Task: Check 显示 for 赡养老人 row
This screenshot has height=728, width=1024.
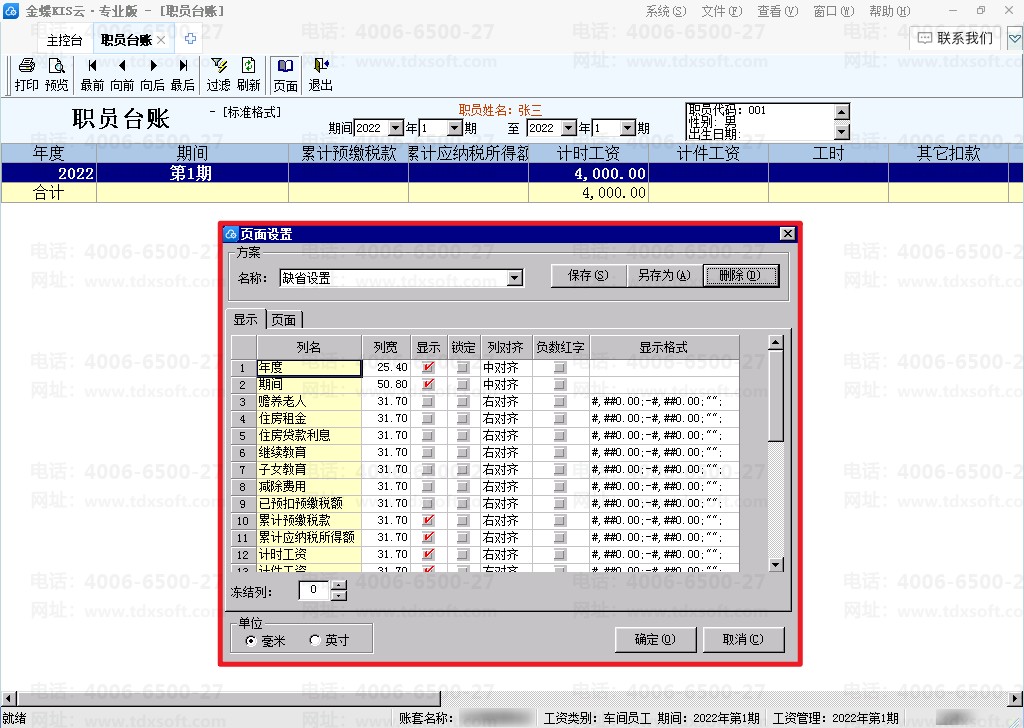Action: (428, 402)
